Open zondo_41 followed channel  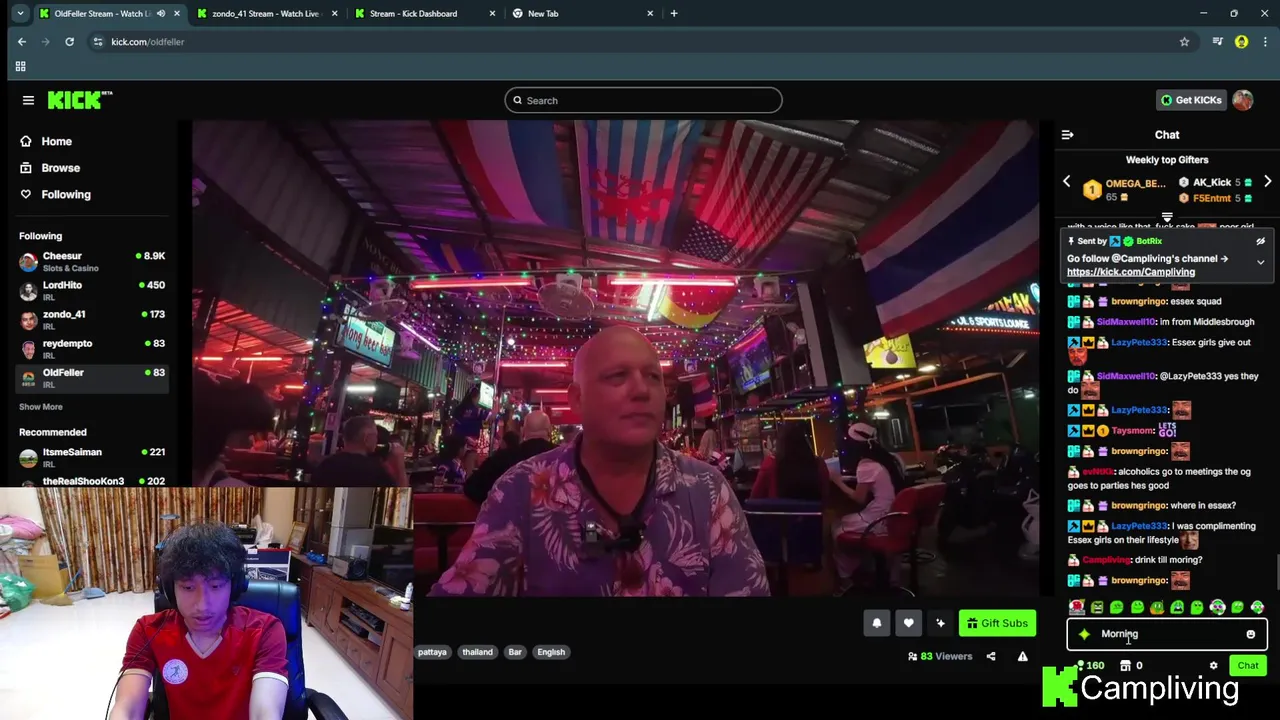click(92, 320)
